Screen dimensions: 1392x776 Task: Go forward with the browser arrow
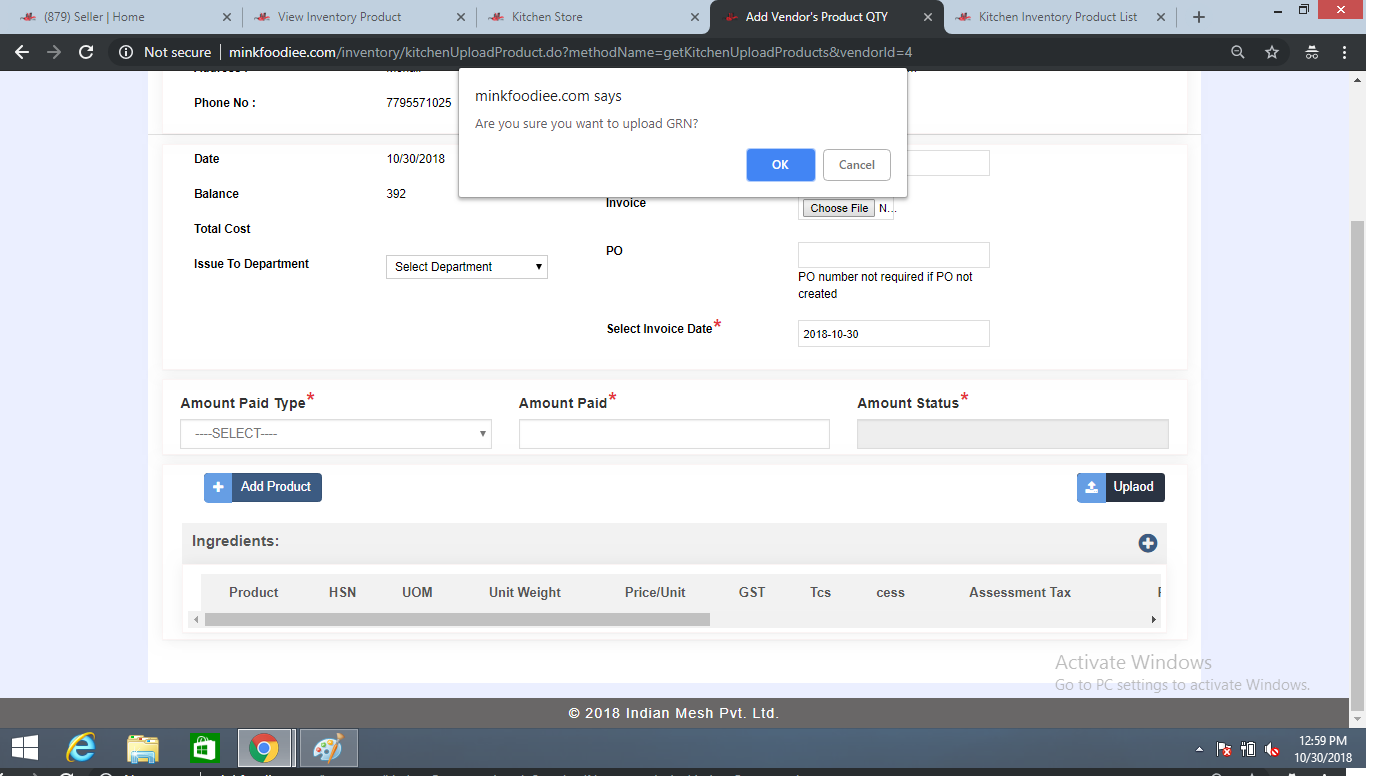54,52
